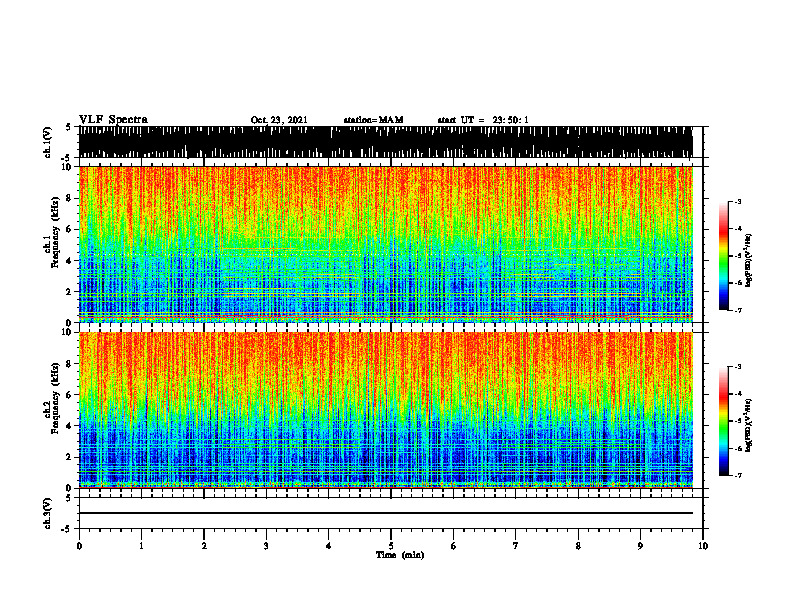Click the time axis tick label "1"
792x612 pixels.
click(x=141, y=546)
